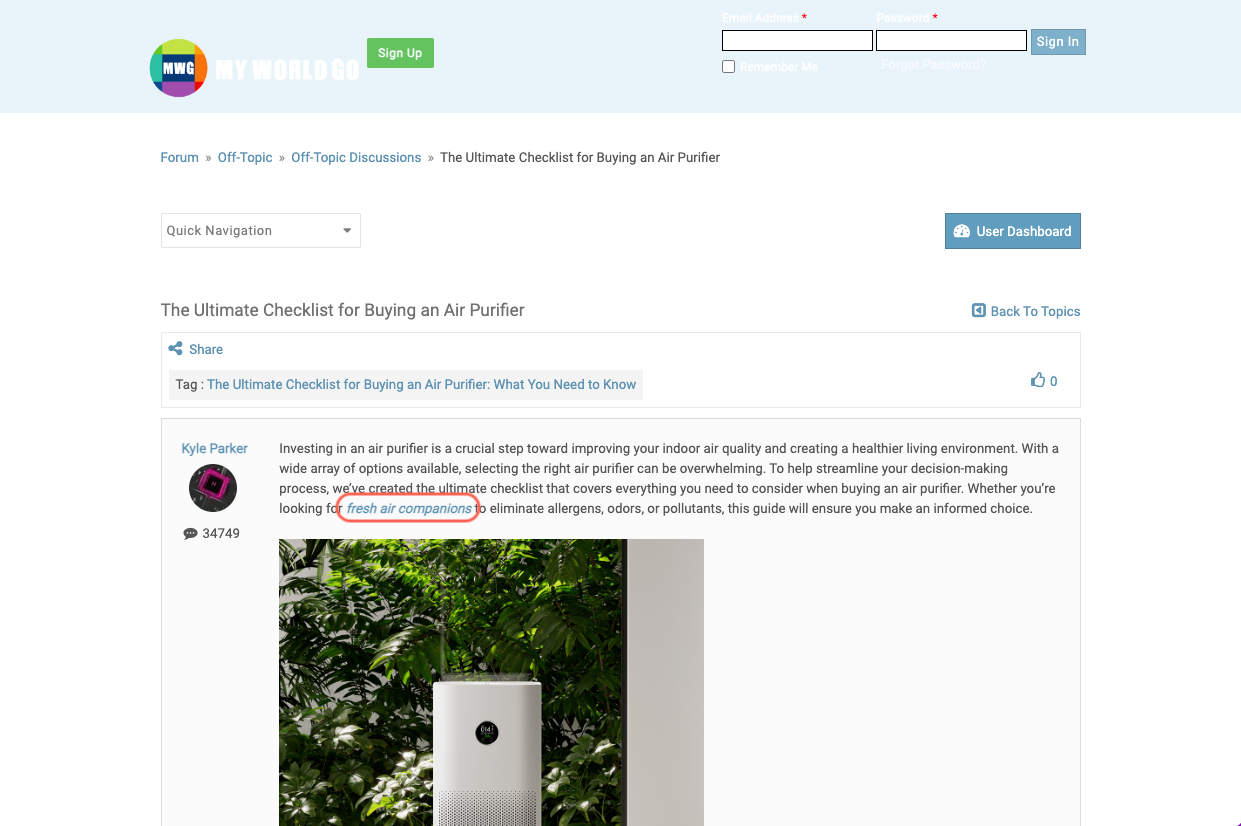Click the Sign In button
This screenshot has width=1241, height=826.
tap(1058, 42)
